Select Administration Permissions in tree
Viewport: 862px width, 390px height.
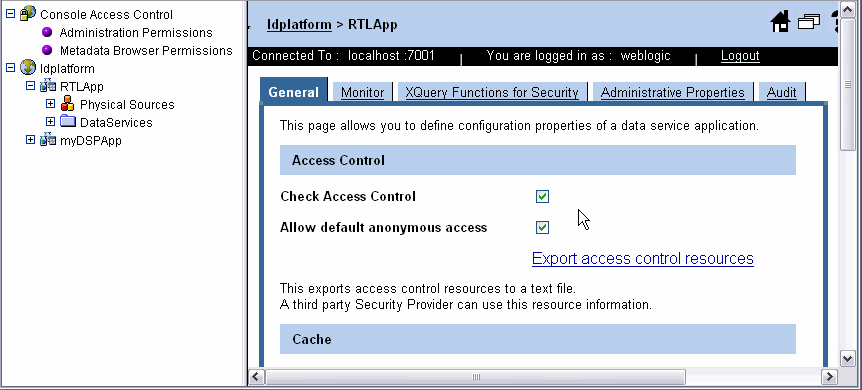[x=136, y=32]
